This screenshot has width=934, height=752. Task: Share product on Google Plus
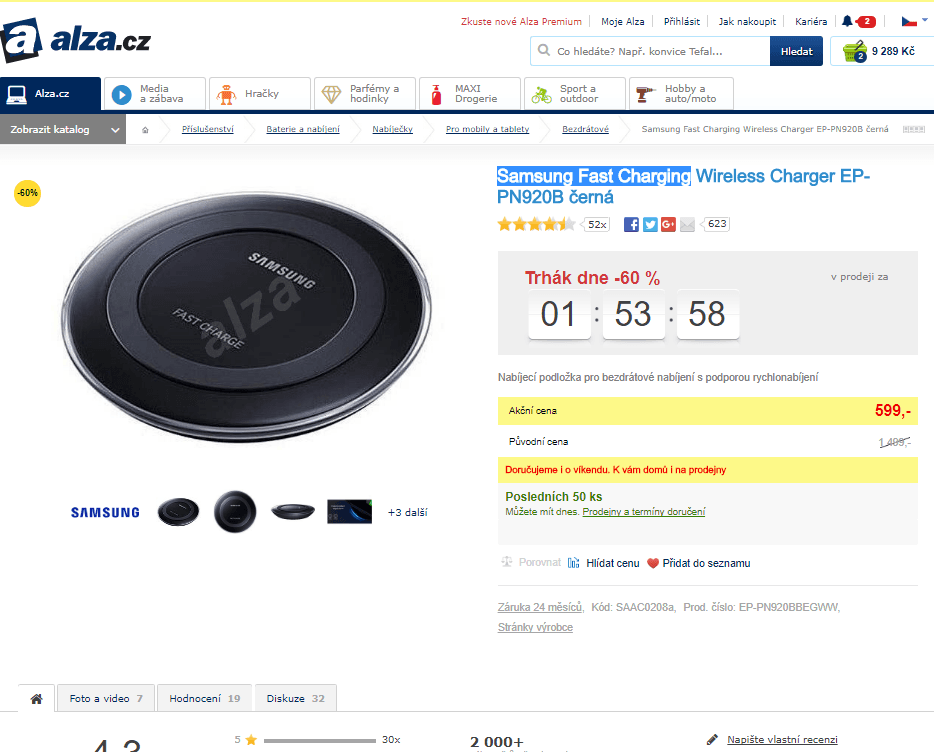(x=668, y=225)
